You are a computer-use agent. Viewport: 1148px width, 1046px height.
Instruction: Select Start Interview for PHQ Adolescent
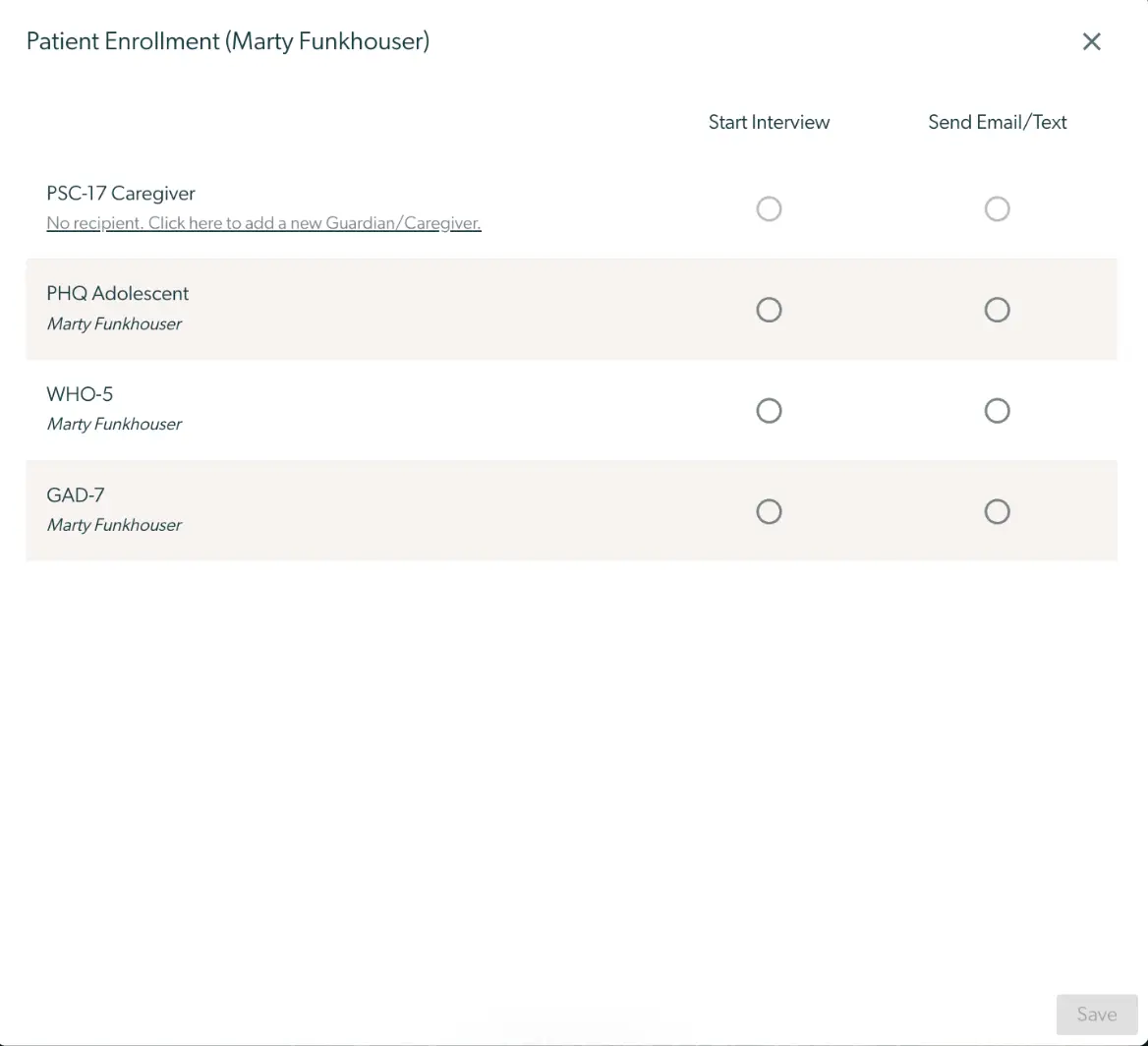[x=769, y=310]
